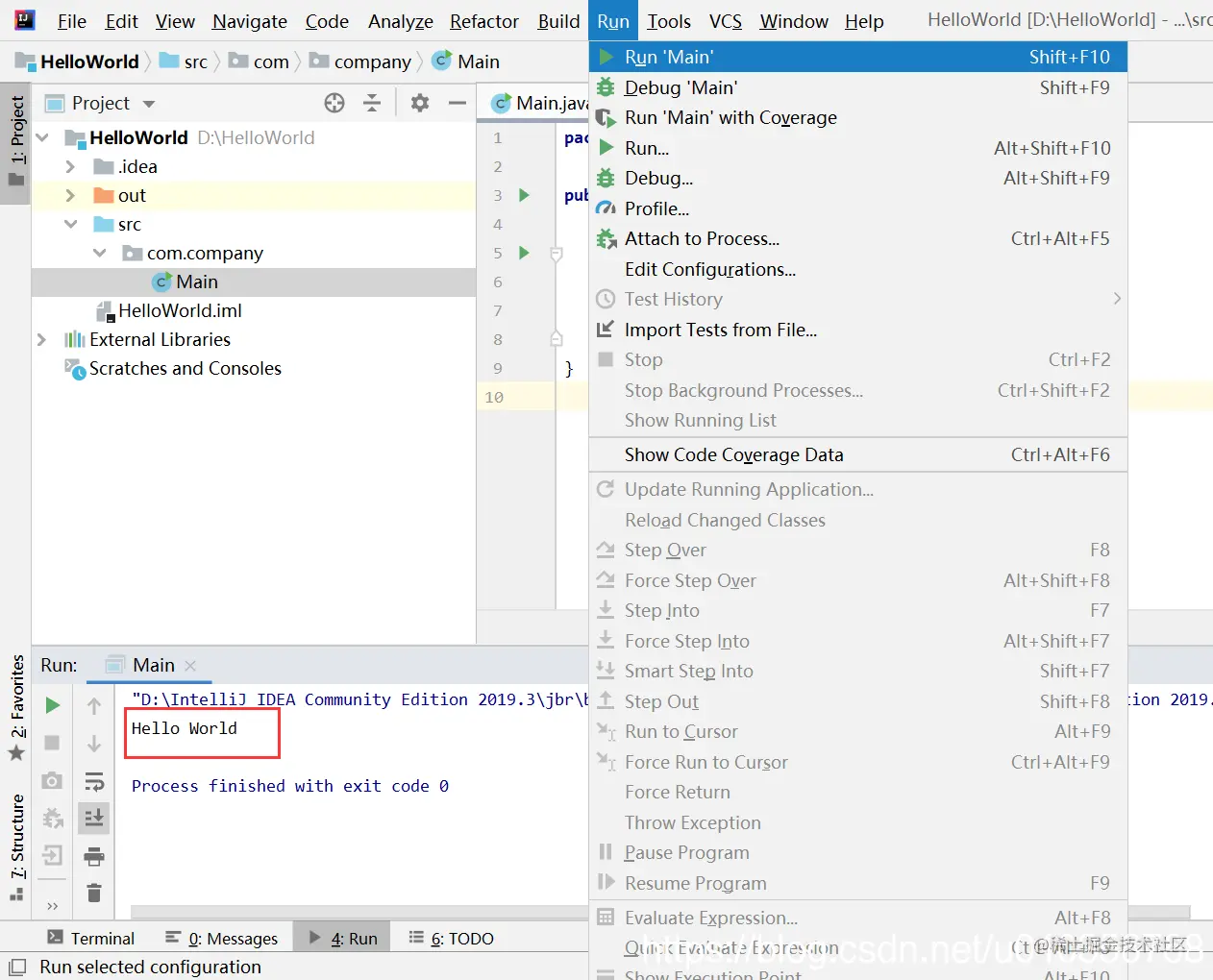Hide the Project panel with minimize icon
Image resolution: width=1213 pixels, height=980 pixels.
point(458,103)
